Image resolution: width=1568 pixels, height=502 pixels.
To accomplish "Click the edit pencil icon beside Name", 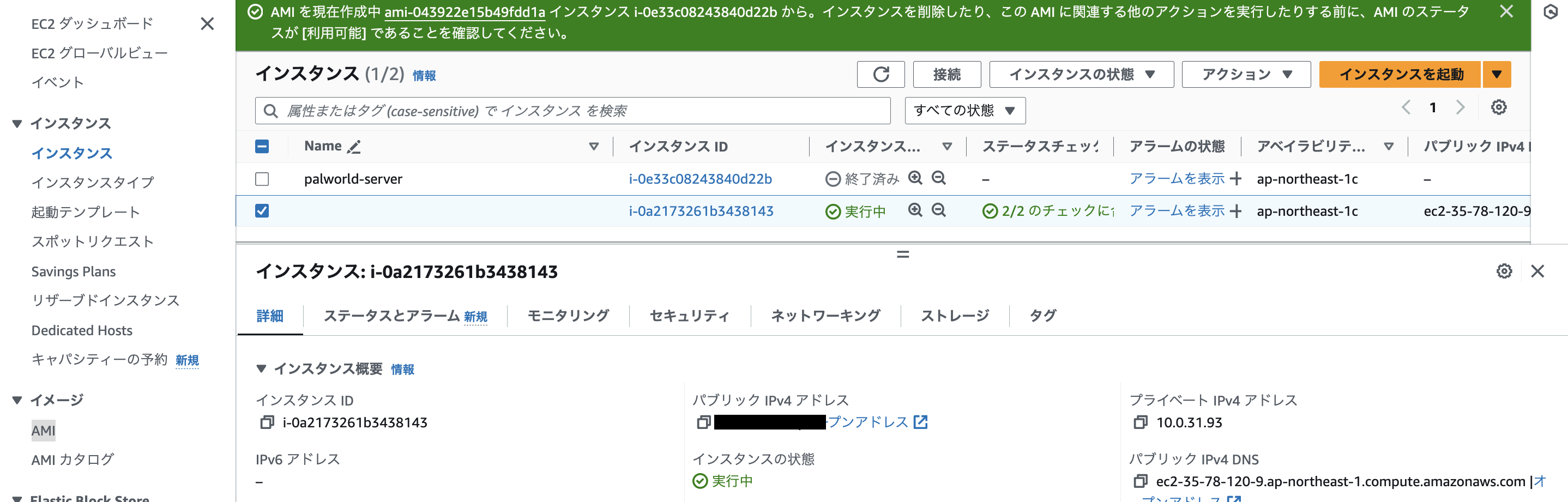I will [354, 147].
